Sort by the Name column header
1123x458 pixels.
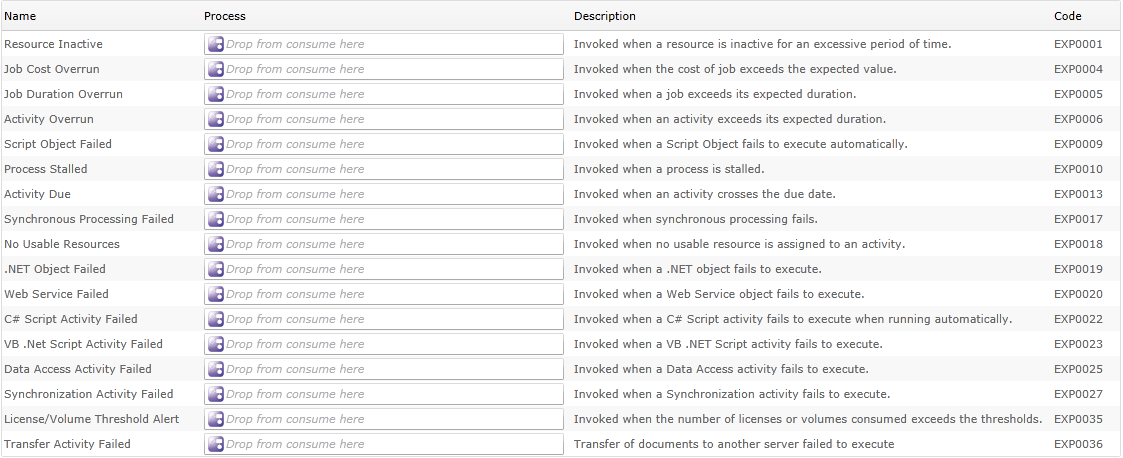(x=20, y=16)
